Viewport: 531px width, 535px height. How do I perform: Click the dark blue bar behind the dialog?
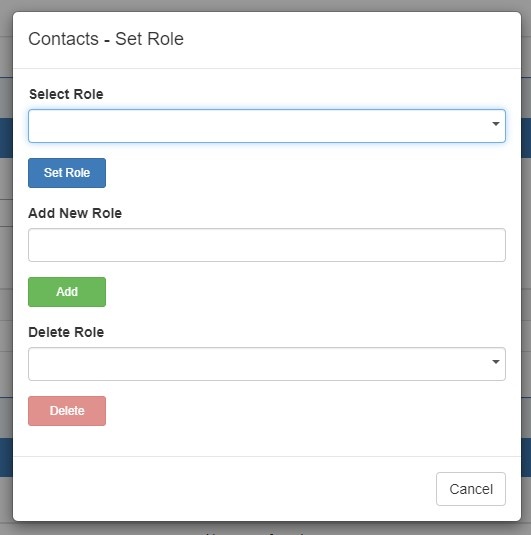pos(526,138)
